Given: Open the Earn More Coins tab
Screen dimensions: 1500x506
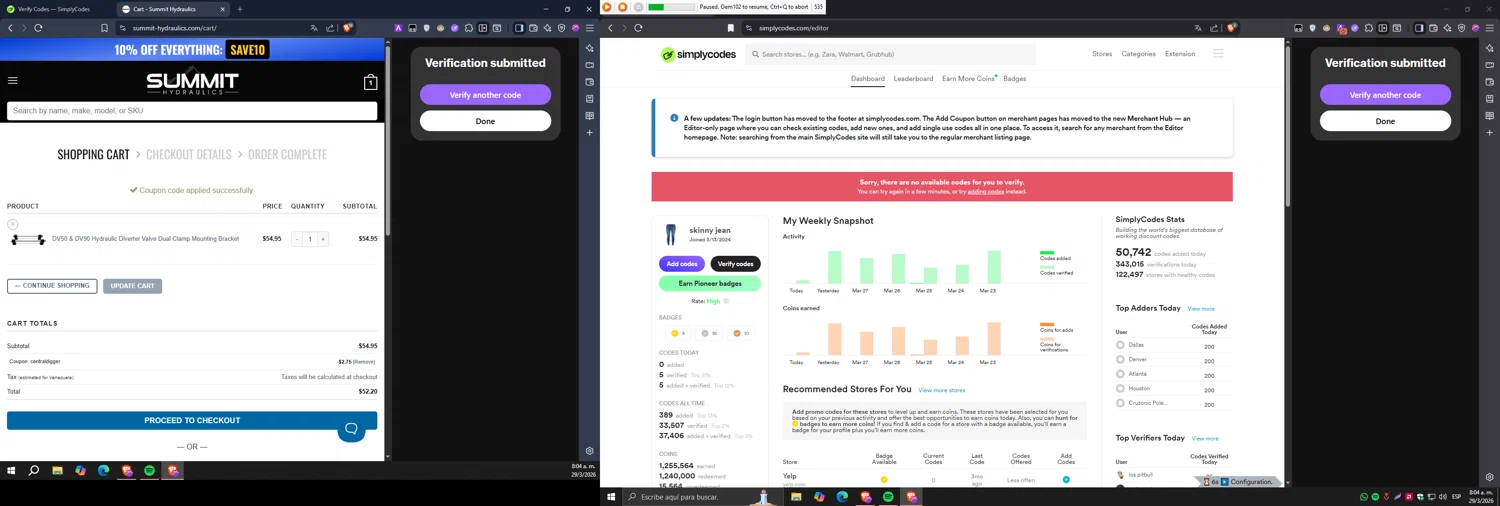Looking at the screenshot, I should click(968, 78).
